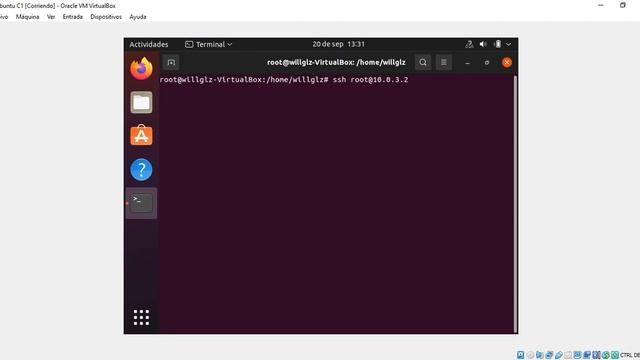Show applications grid in dock
Viewport: 640px width, 360px height.
141,318
